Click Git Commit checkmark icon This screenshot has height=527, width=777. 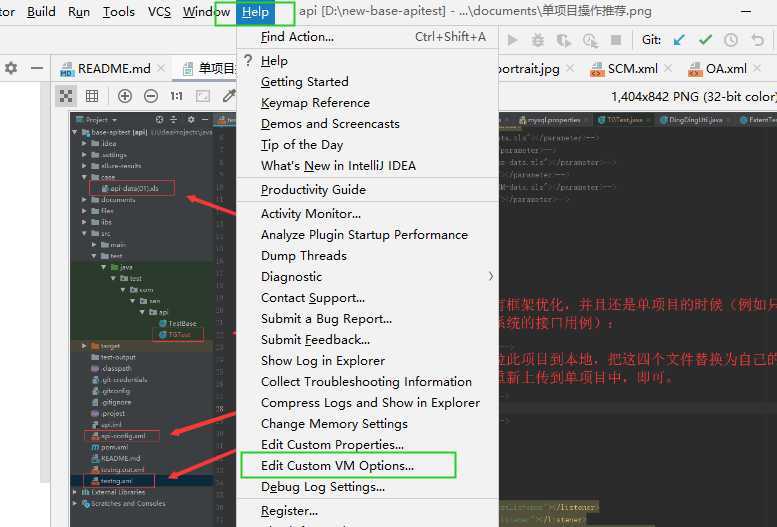click(705, 40)
